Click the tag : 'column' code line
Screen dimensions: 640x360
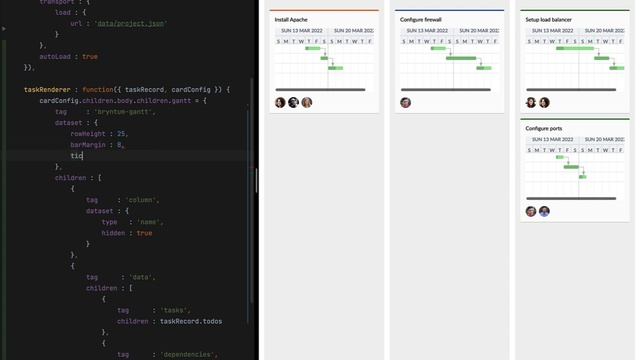(122, 200)
